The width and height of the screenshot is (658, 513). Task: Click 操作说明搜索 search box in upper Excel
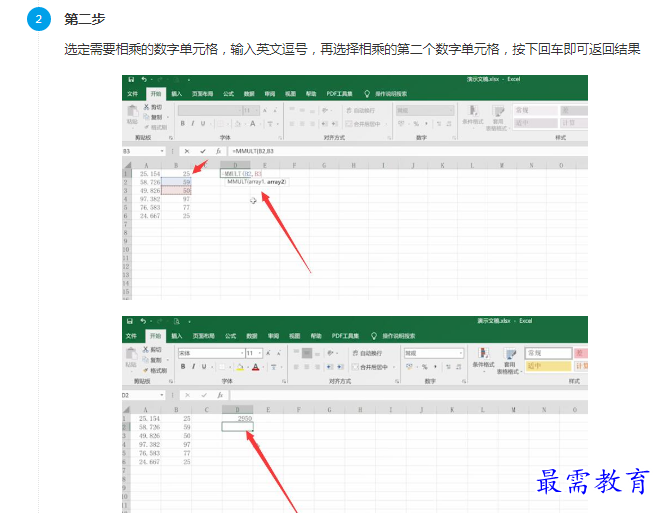coord(391,94)
